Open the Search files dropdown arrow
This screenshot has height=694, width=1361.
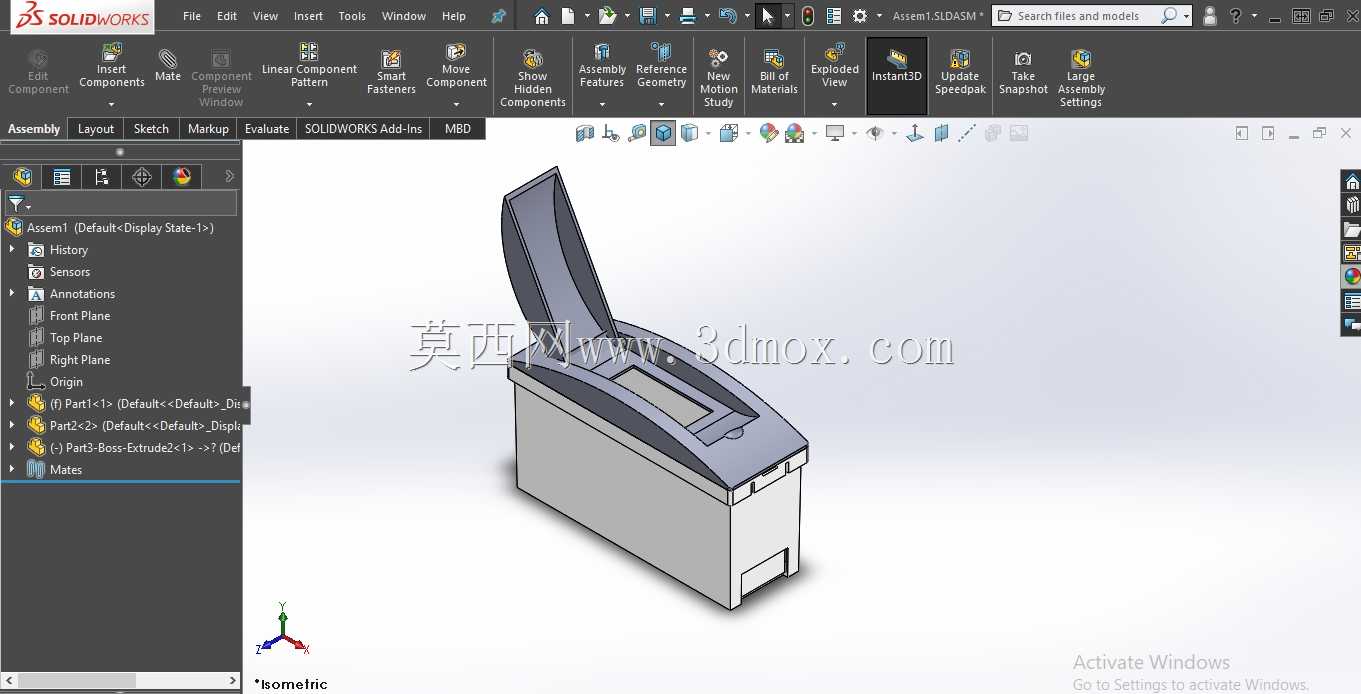pyautogui.click(x=1187, y=16)
